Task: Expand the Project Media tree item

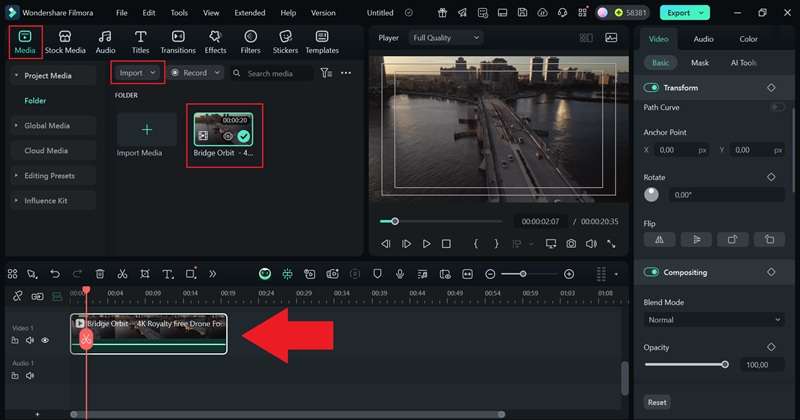Action: [16, 76]
